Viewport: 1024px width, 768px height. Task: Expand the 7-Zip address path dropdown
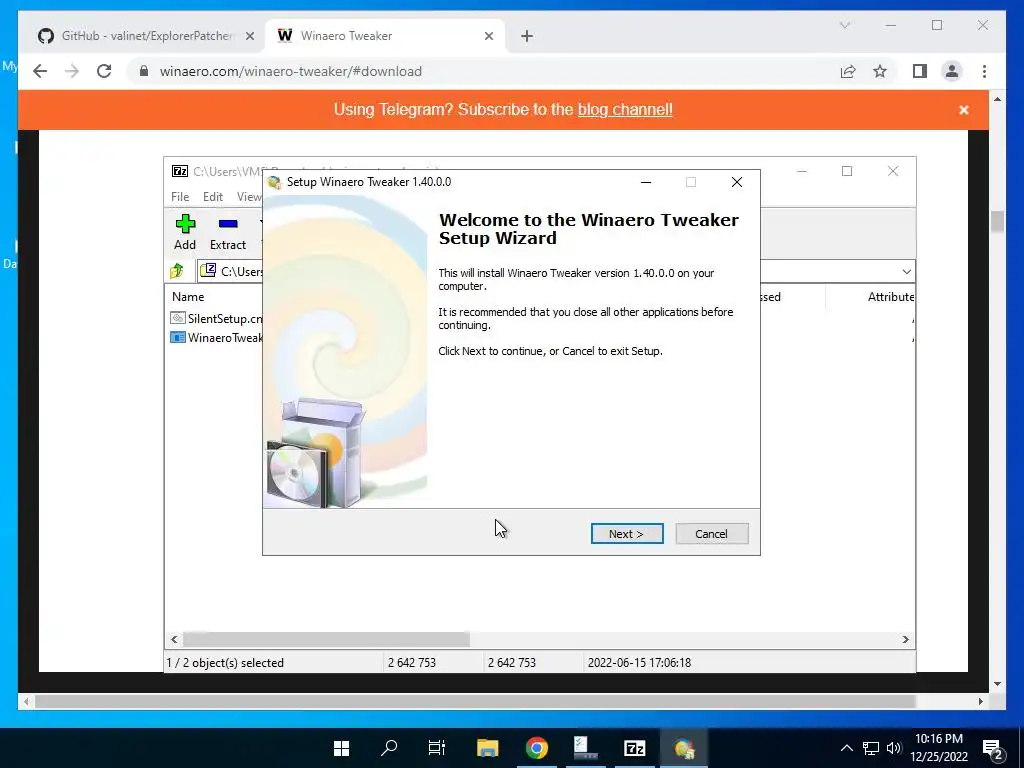click(x=906, y=272)
